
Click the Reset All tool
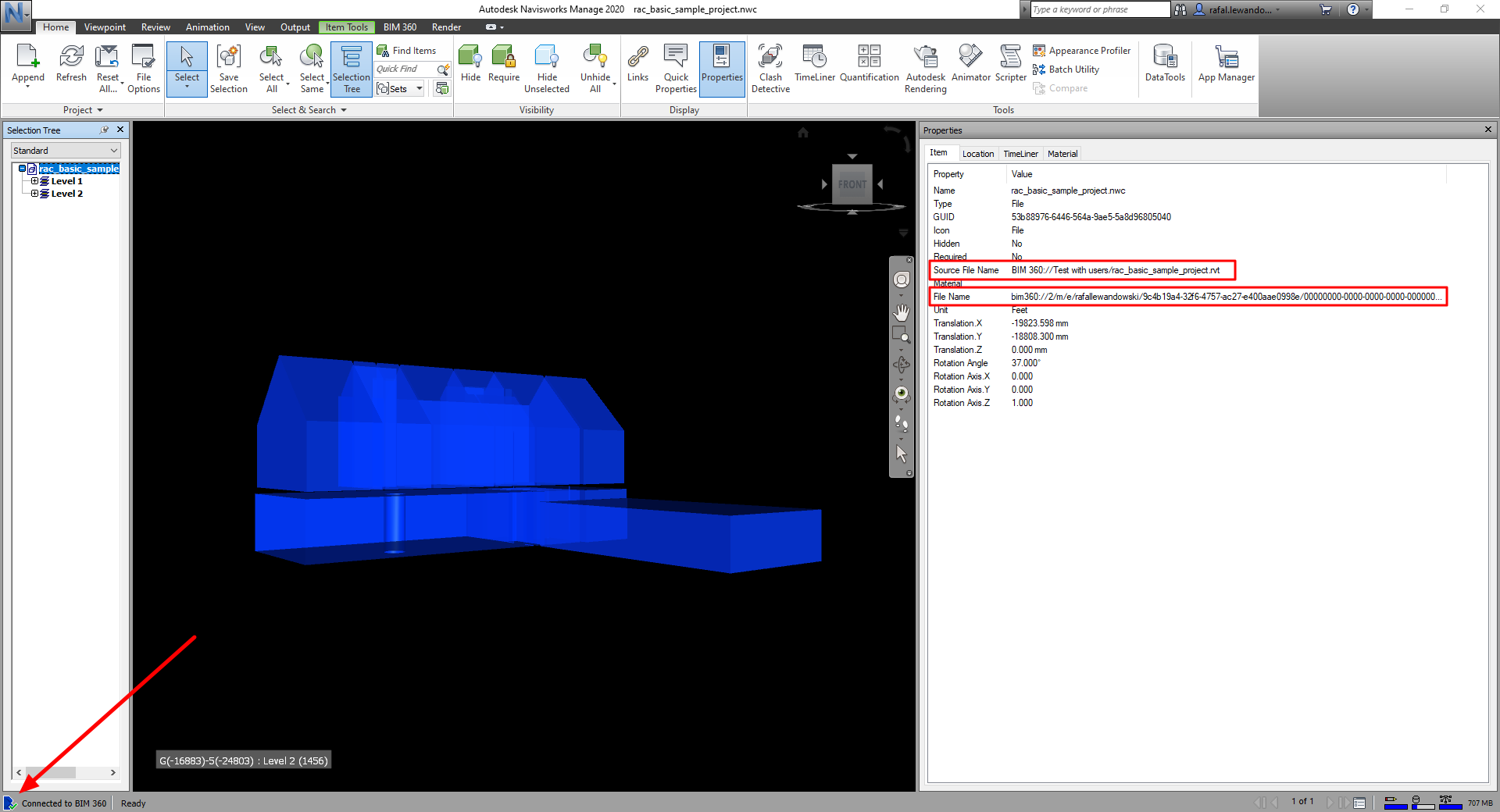(x=108, y=69)
